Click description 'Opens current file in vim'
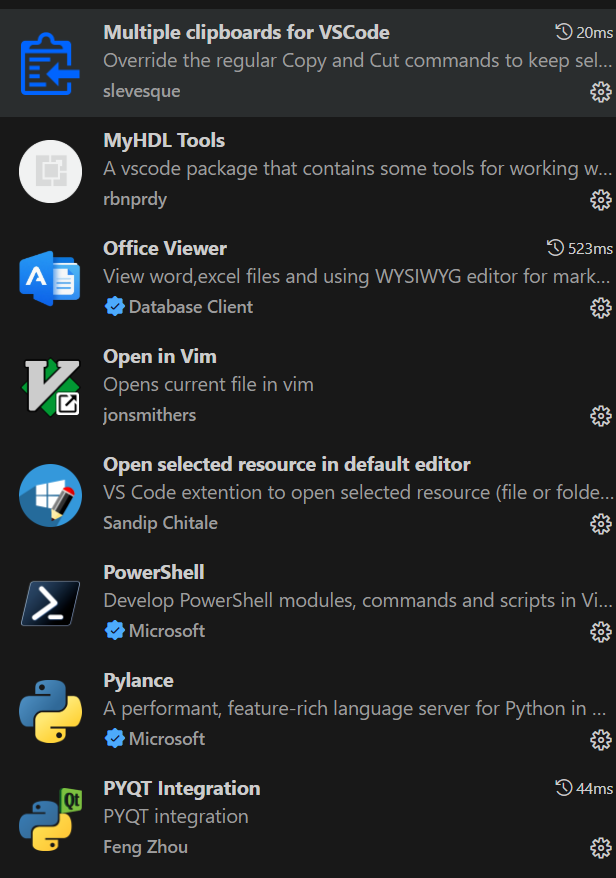The image size is (616, 878). (x=208, y=385)
